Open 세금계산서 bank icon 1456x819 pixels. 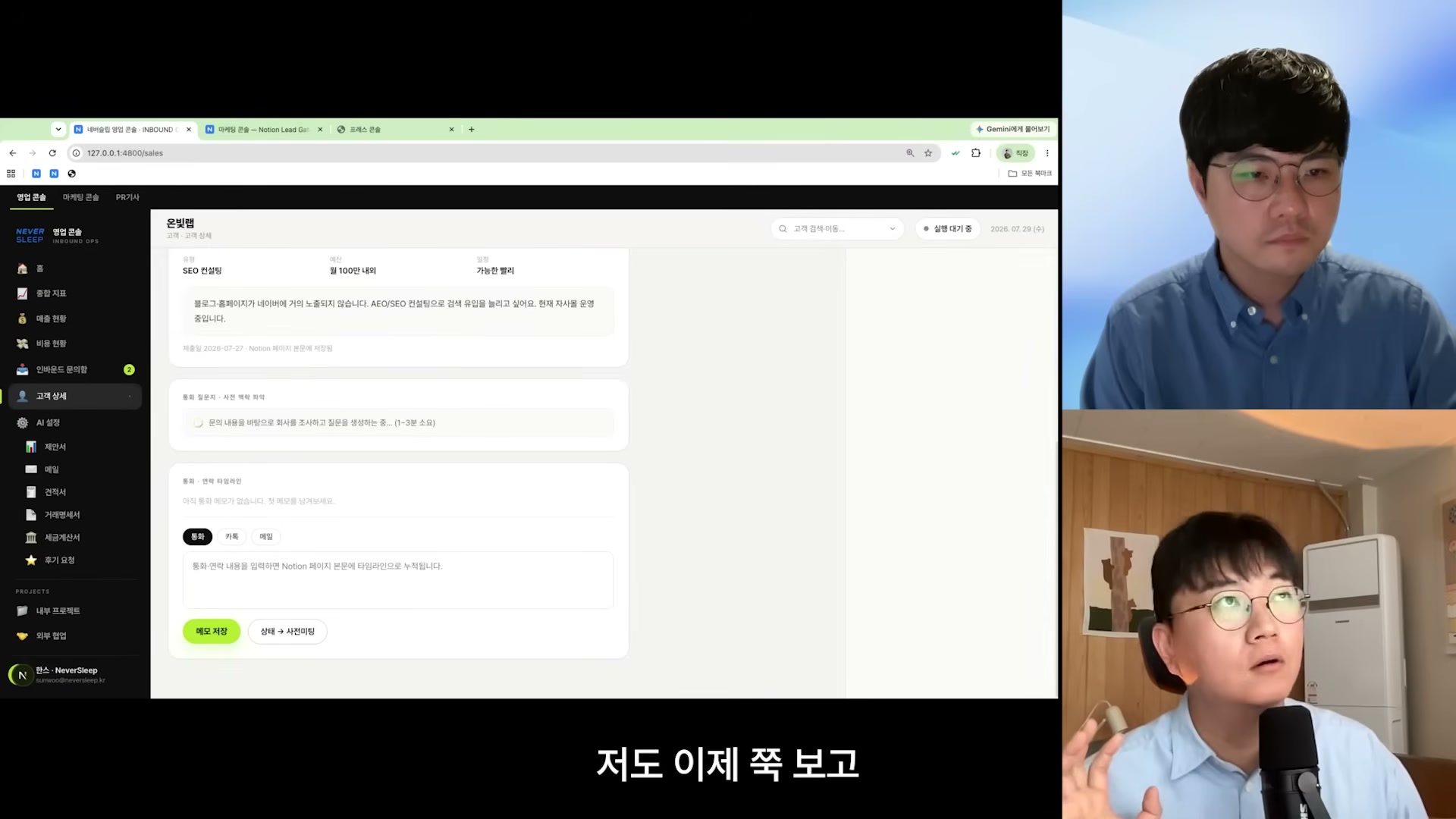pos(31,538)
